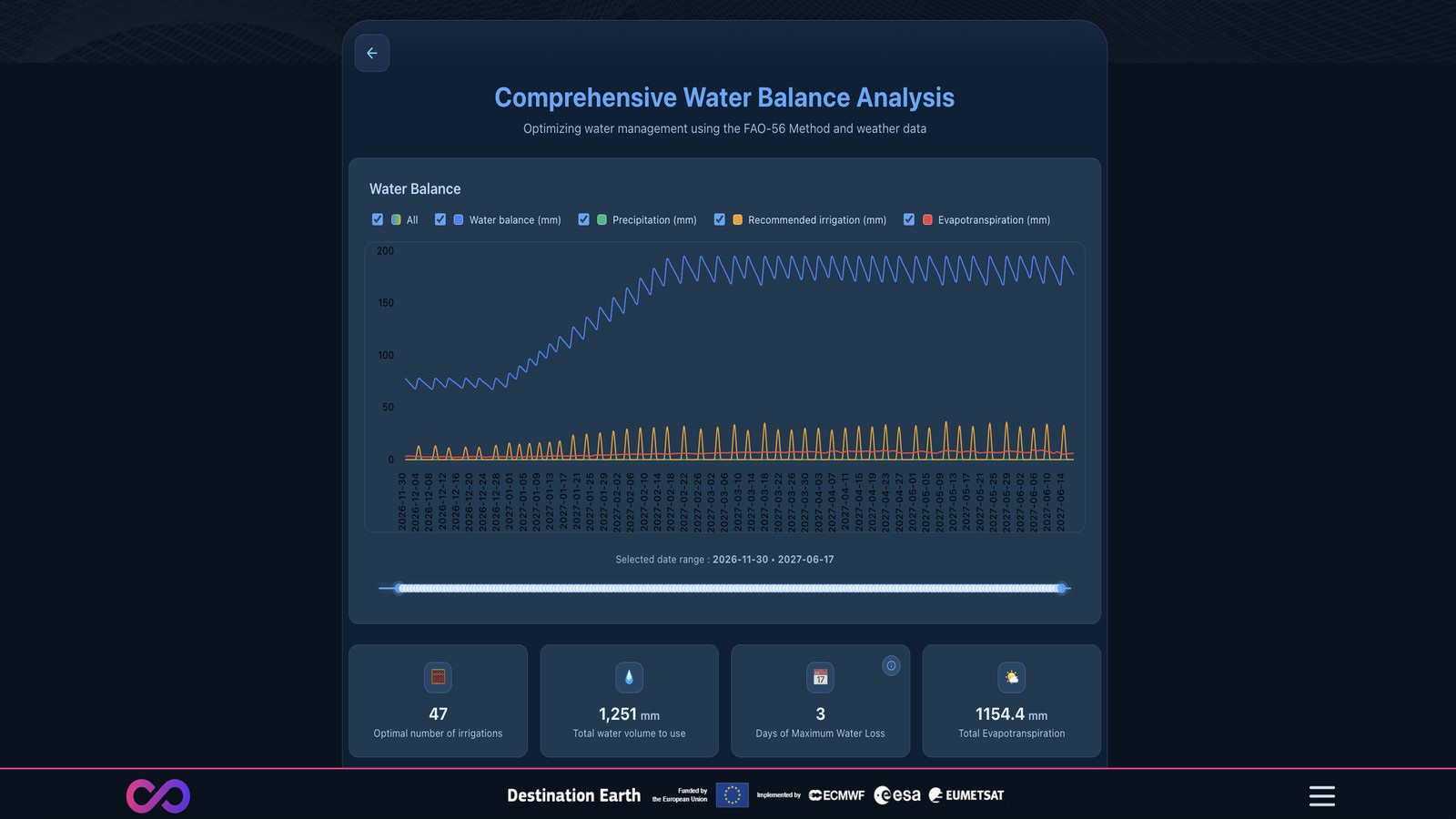Viewport: 1456px width, 819px height.
Task: Click the EUMETSAT logo in the footer
Action: pos(966,794)
